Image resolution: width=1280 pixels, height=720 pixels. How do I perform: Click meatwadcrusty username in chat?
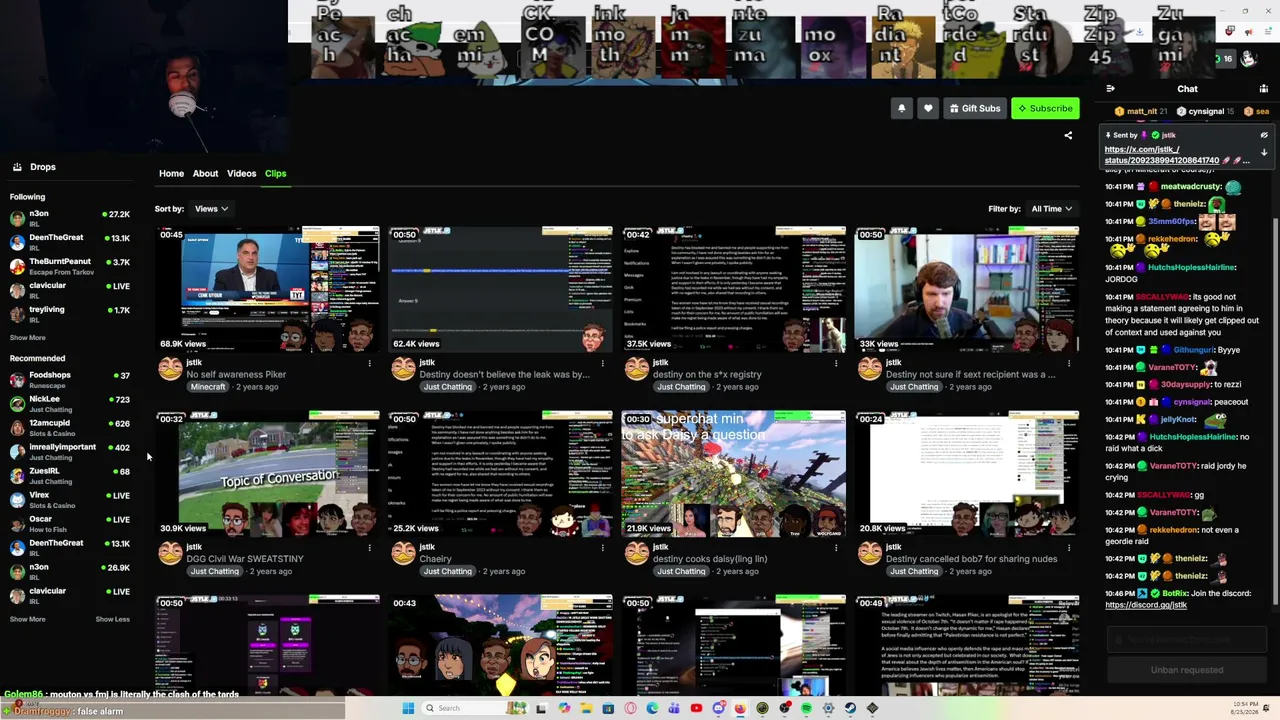tap(1191, 186)
